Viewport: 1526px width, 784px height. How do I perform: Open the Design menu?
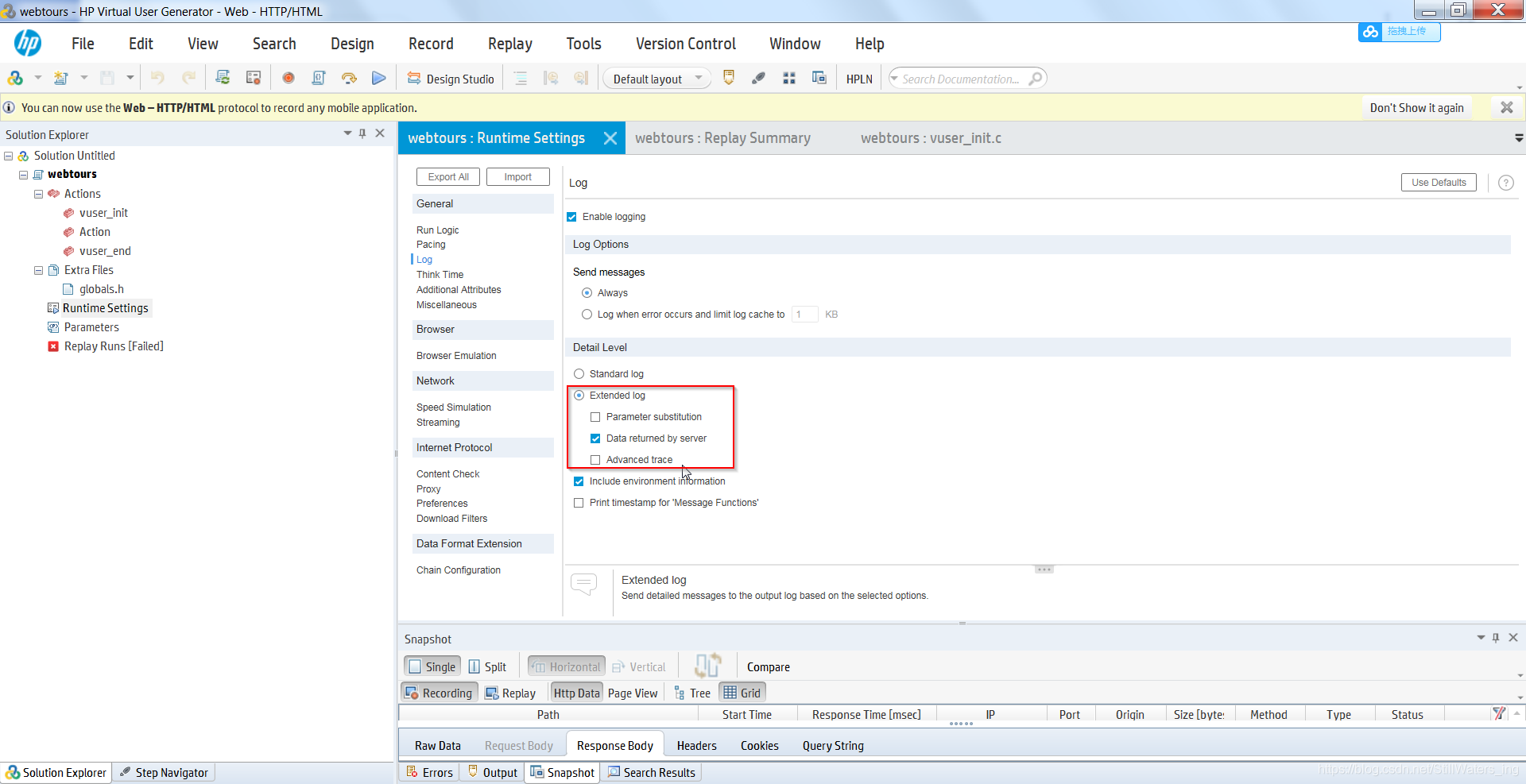point(352,44)
